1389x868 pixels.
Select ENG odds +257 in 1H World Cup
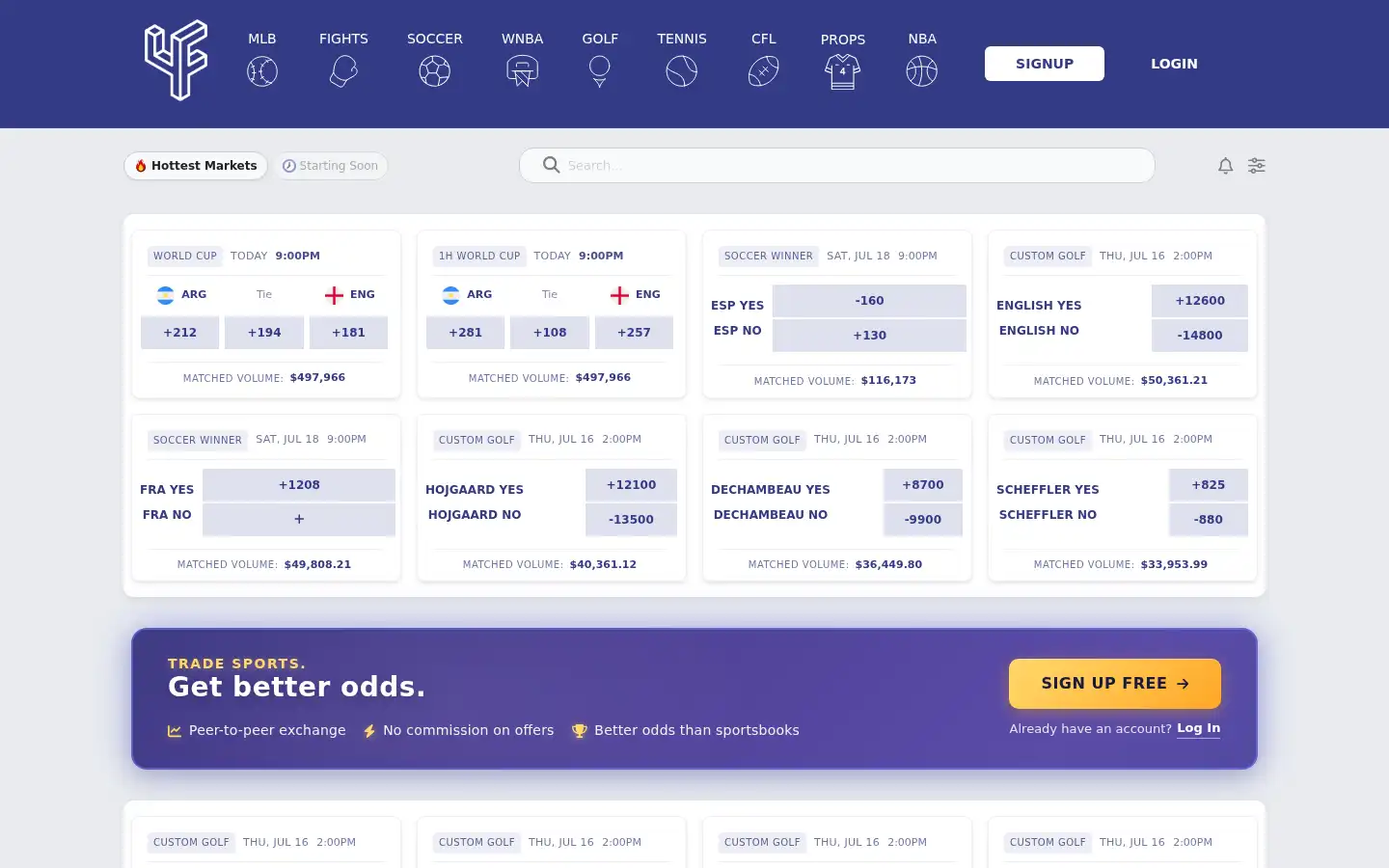(x=634, y=333)
